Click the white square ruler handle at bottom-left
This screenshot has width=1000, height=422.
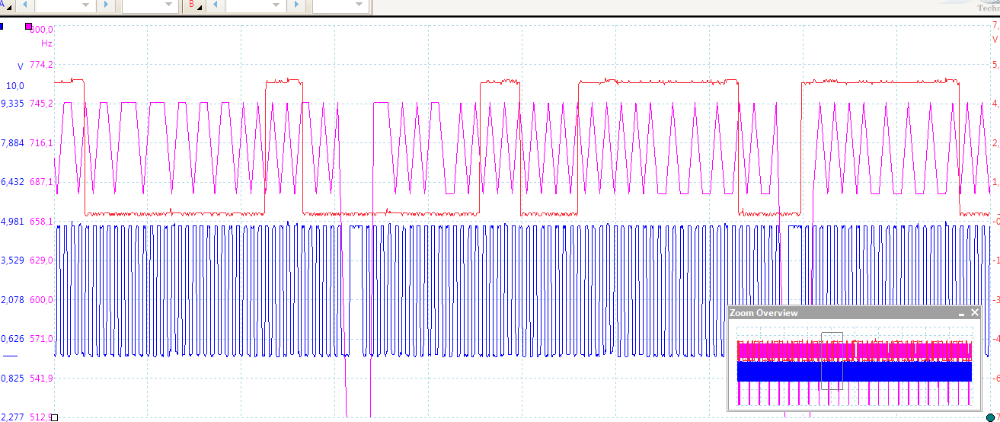coord(55,416)
